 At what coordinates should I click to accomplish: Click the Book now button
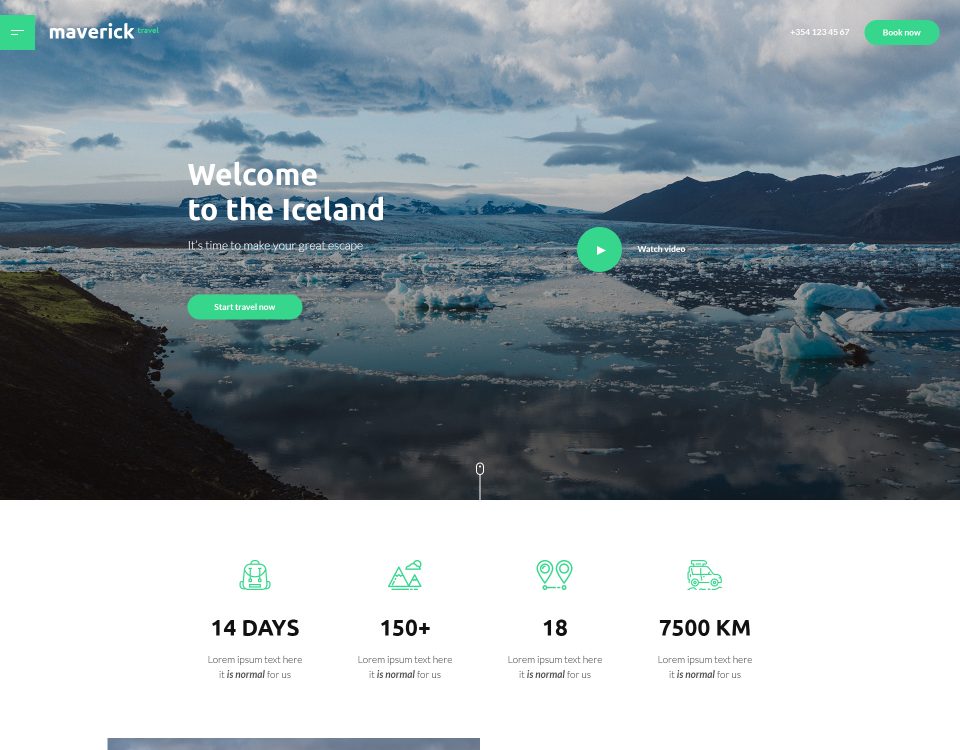(901, 32)
